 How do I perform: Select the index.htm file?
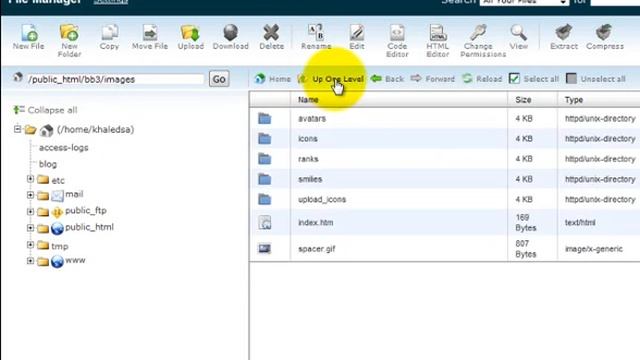click(444, 222)
